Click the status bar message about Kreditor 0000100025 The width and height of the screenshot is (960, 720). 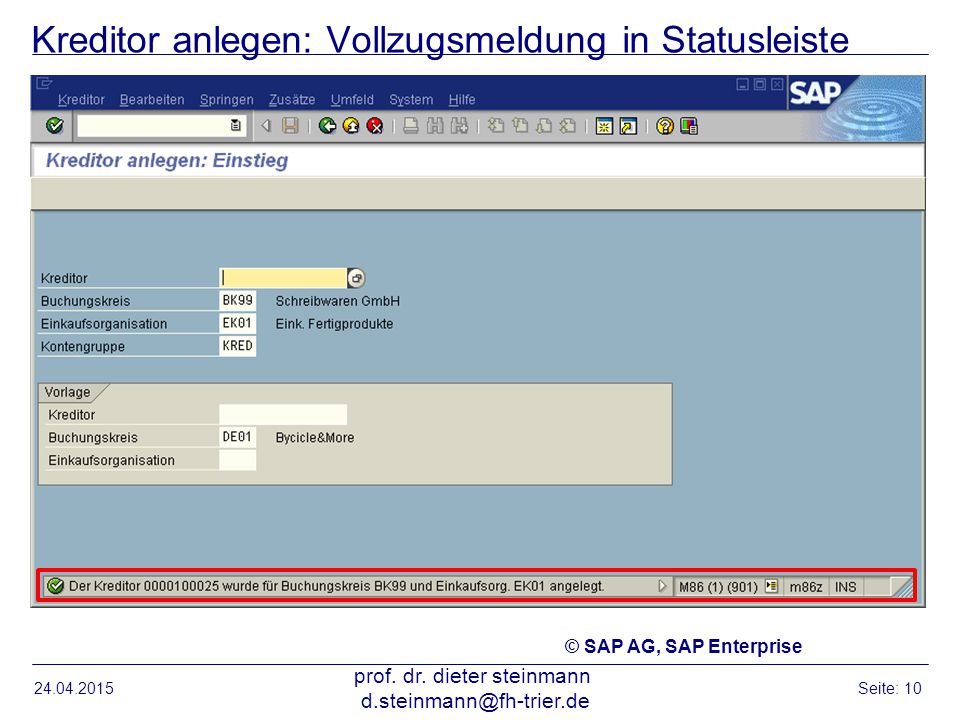tap(336, 586)
